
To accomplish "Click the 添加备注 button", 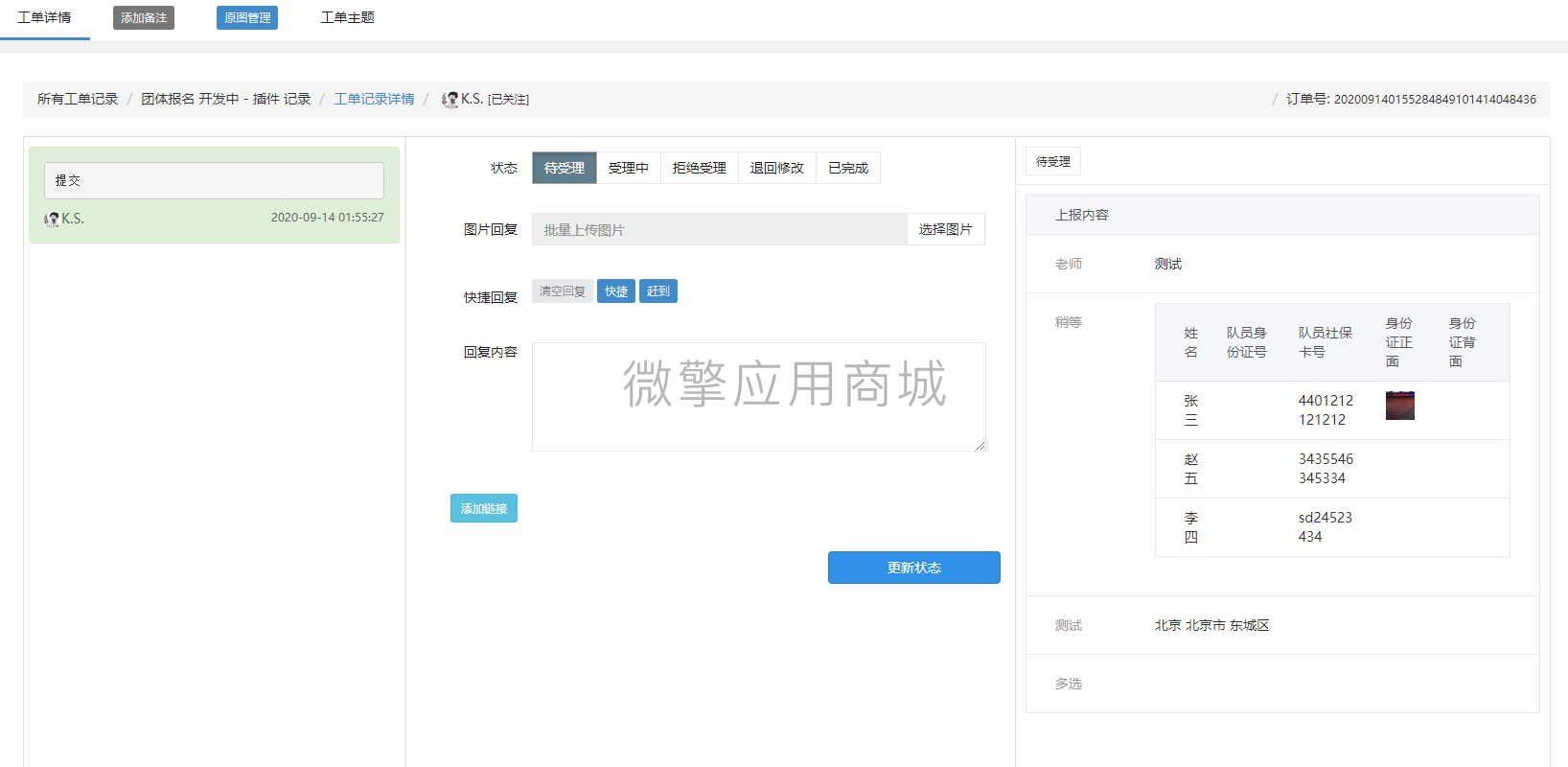I will point(144,17).
